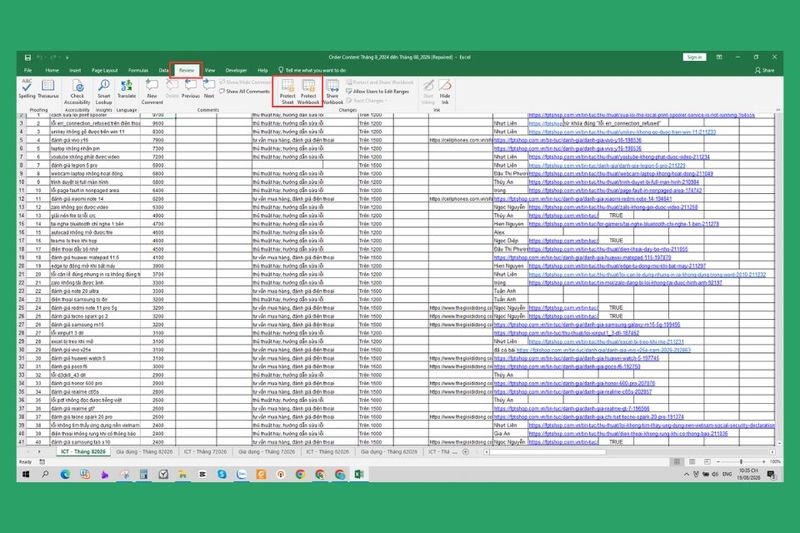800x533 pixels.
Task: Go to the Previous comment
Action: click(x=190, y=89)
